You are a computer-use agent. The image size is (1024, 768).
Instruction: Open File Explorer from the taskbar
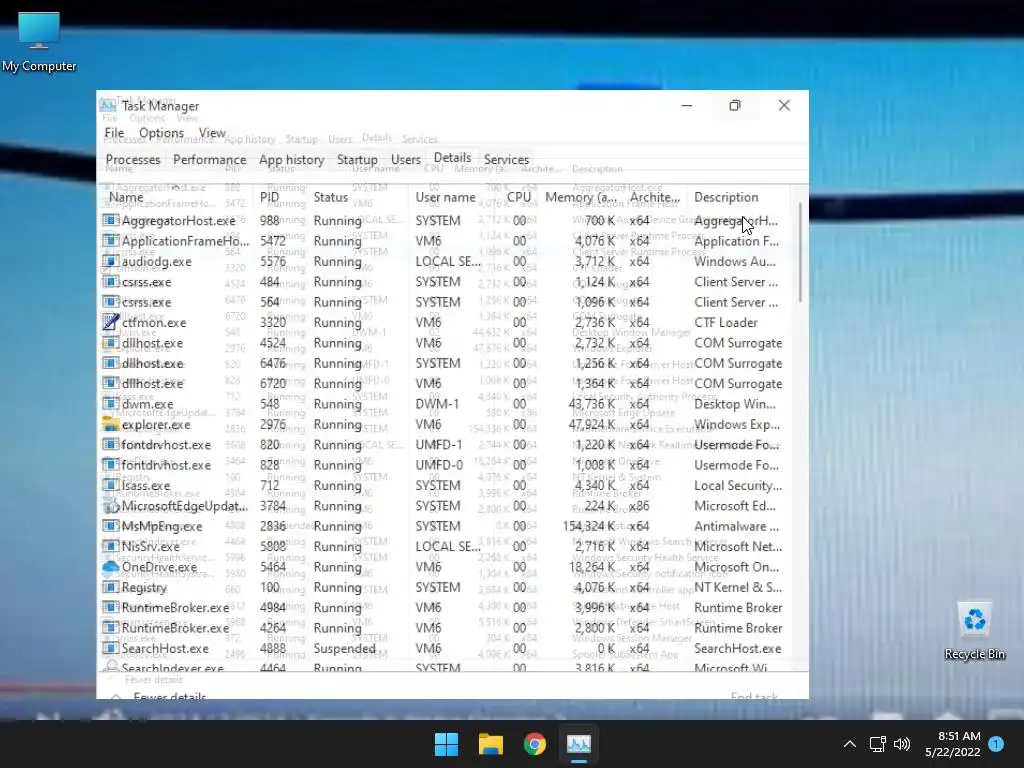490,744
